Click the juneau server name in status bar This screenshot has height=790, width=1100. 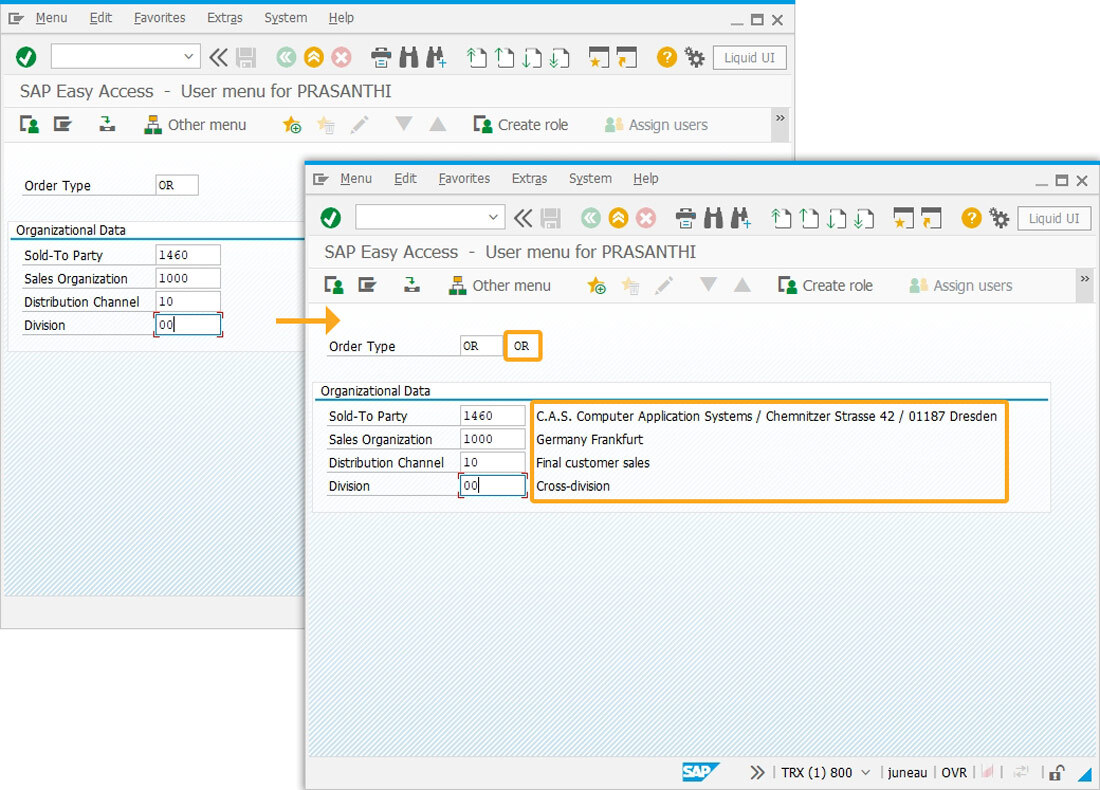click(x=907, y=772)
